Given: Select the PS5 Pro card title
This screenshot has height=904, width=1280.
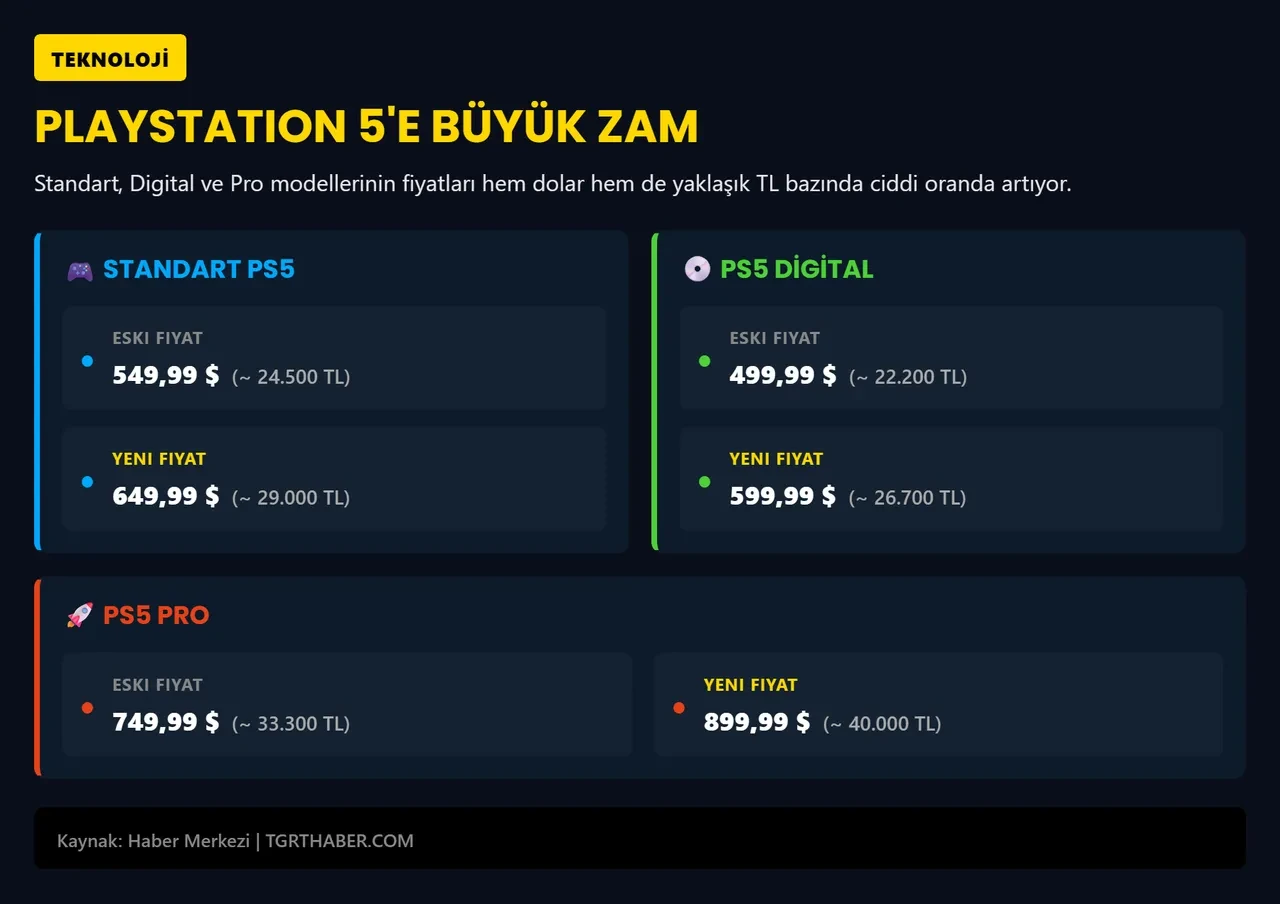Looking at the screenshot, I should point(156,615).
